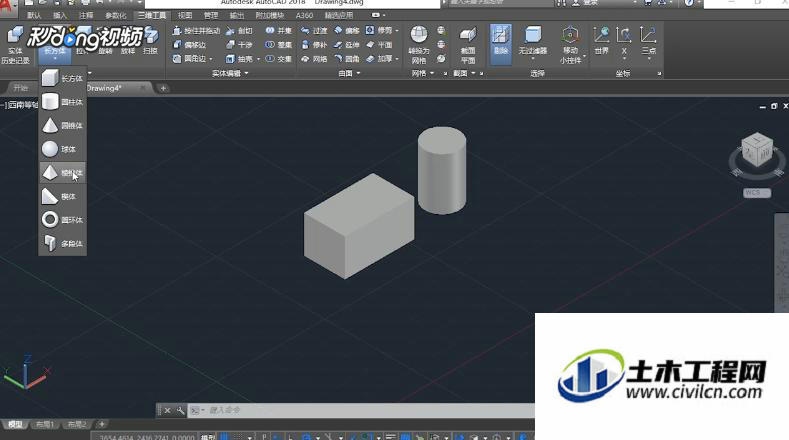
Task: Switch to the 输出 (Output) ribbon tab
Action: (236, 16)
